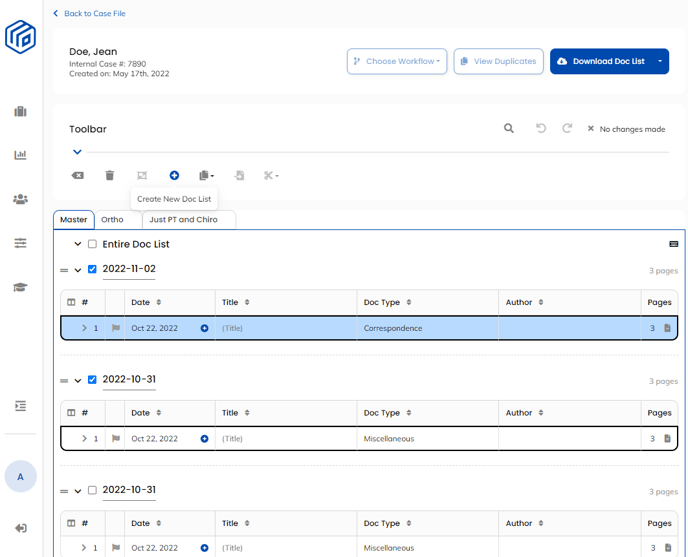Open the Choose Workflow dropdown
This screenshot has width=688, height=557.
tap(397, 61)
